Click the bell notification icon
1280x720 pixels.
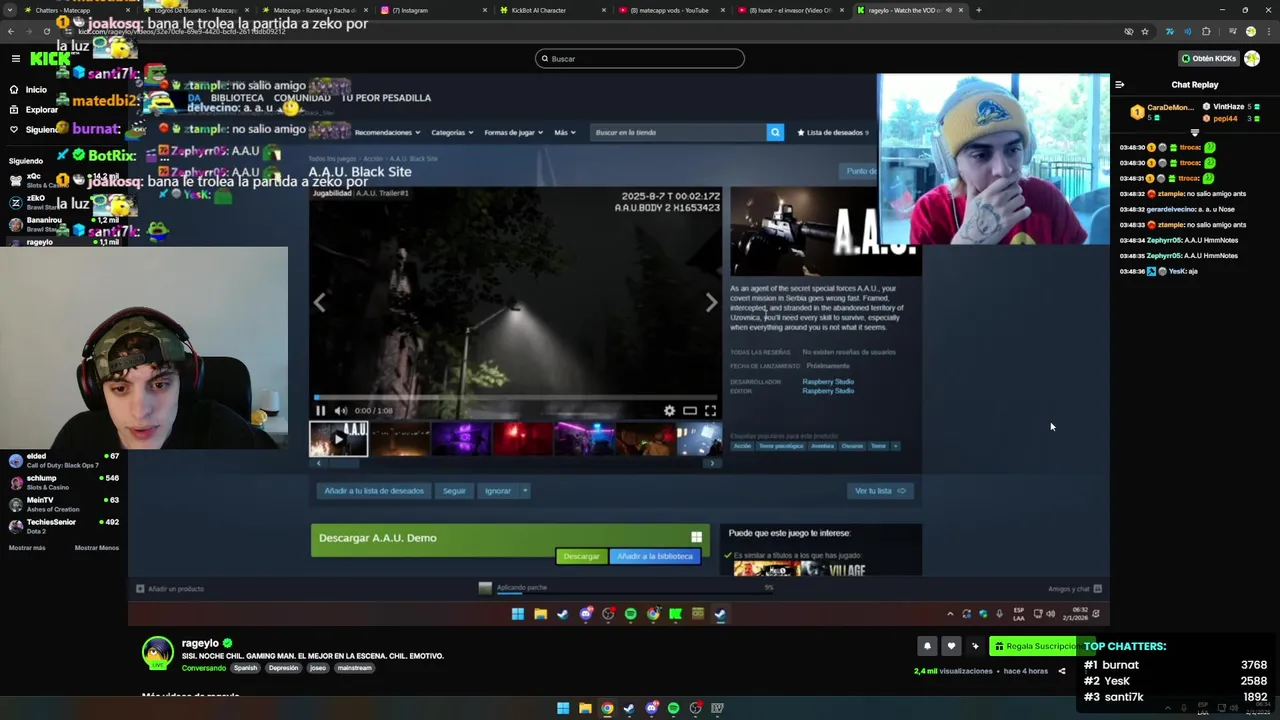927,646
